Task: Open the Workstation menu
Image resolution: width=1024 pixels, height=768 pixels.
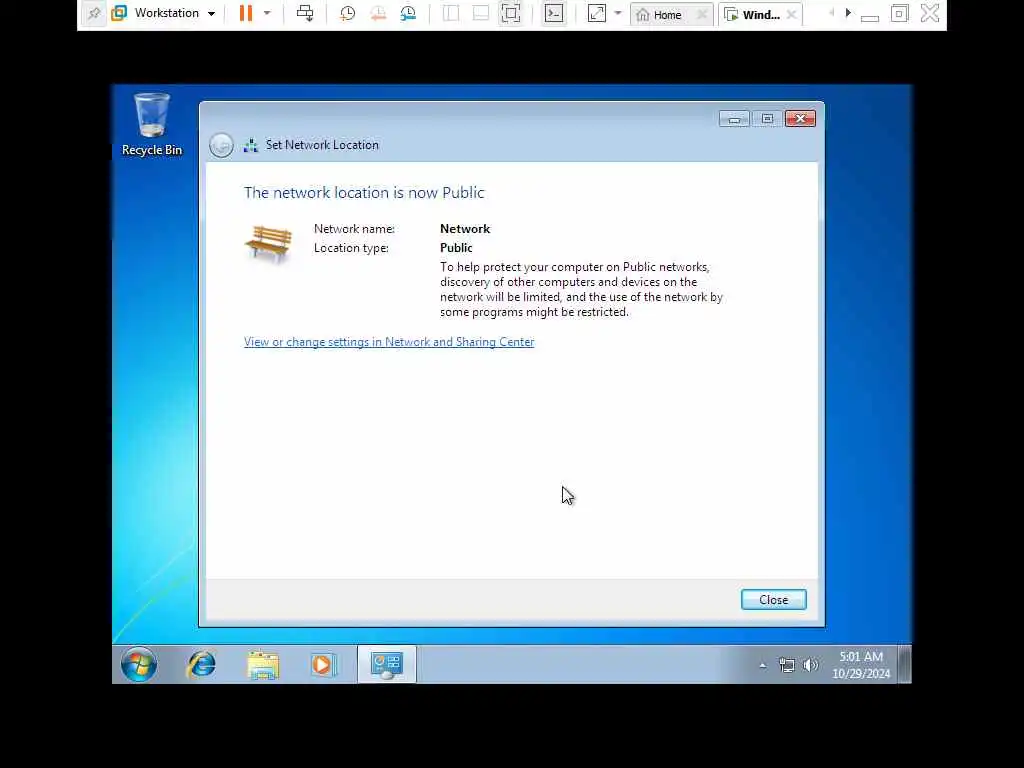Action: (163, 13)
